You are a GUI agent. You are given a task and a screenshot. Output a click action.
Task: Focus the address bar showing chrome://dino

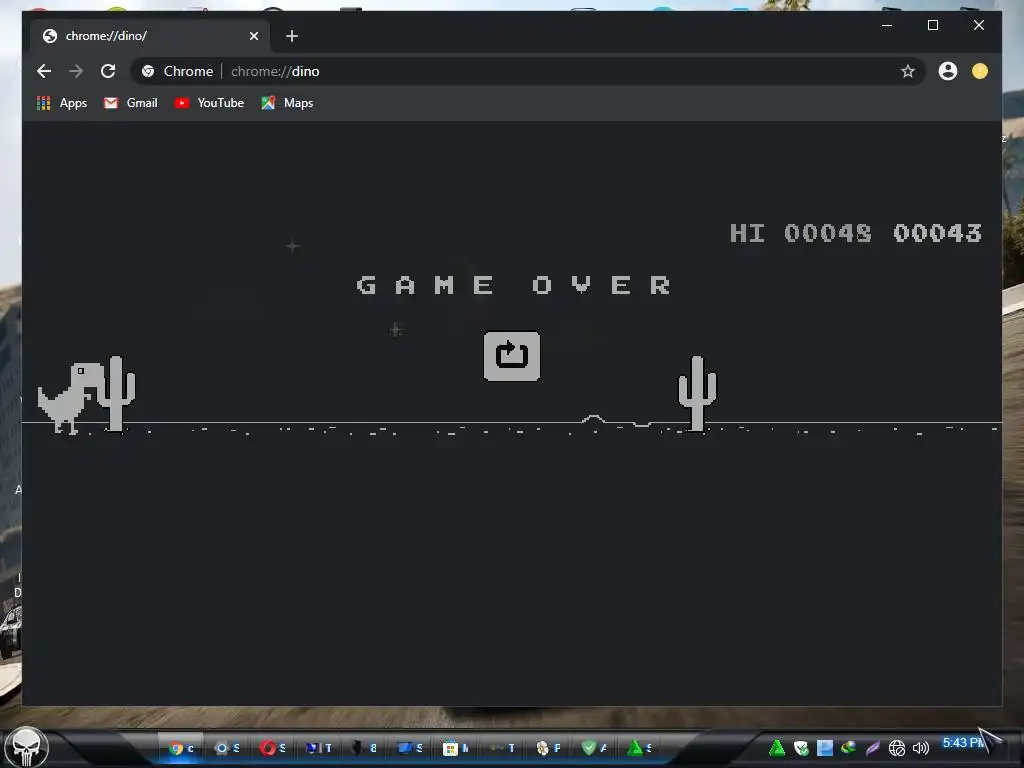[x=528, y=71]
